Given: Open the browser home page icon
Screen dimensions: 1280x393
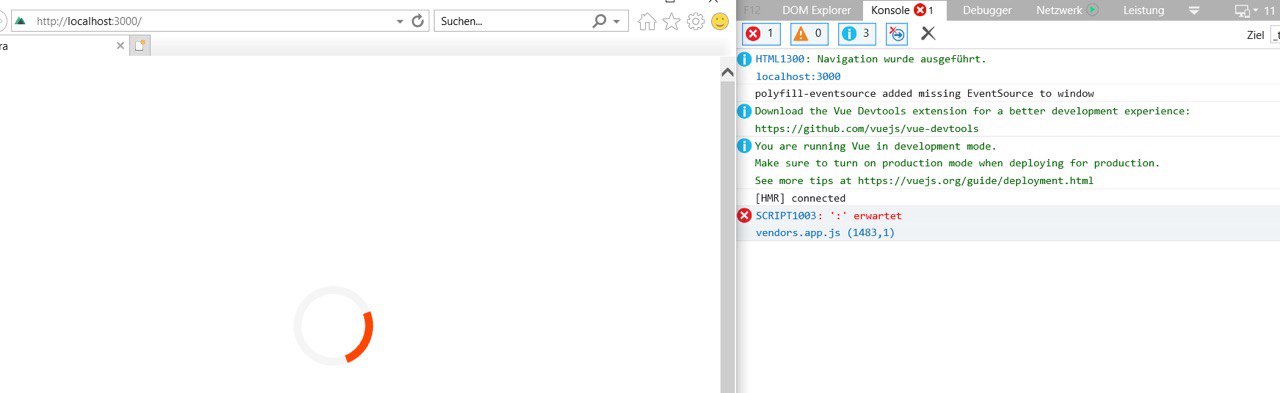Looking at the screenshot, I should (x=647, y=21).
